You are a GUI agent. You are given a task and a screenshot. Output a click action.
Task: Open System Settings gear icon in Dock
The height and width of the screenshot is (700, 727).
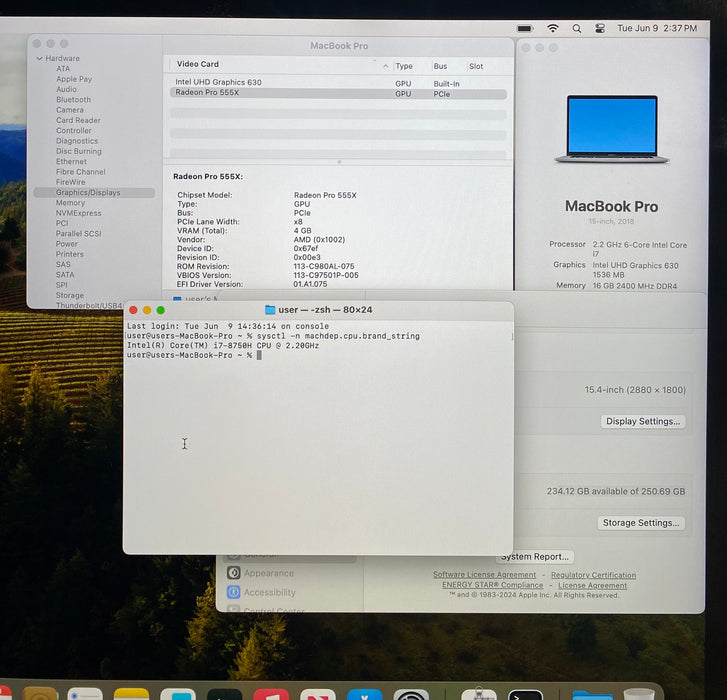[411, 694]
